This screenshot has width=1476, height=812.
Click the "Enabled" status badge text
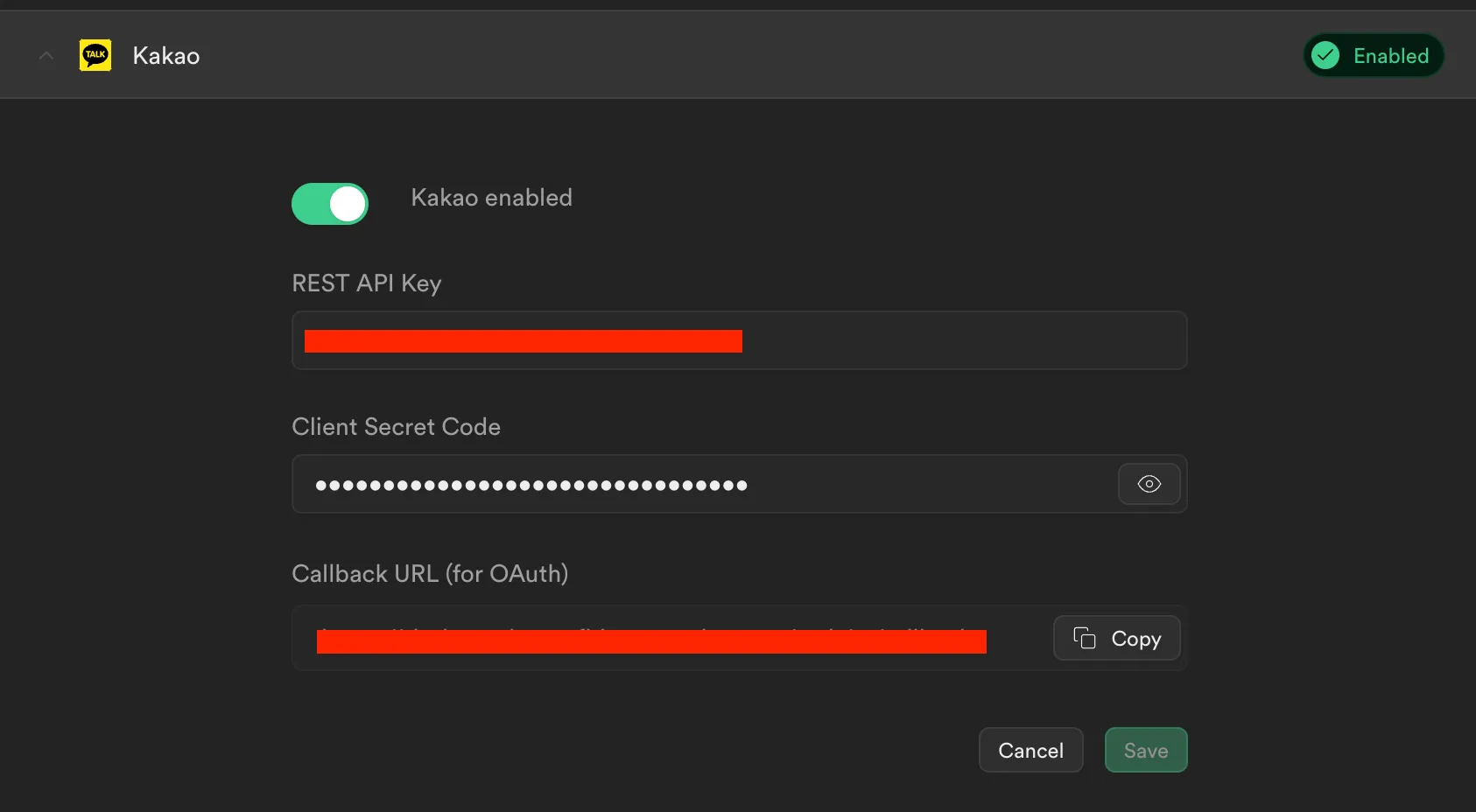tap(1390, 56)
